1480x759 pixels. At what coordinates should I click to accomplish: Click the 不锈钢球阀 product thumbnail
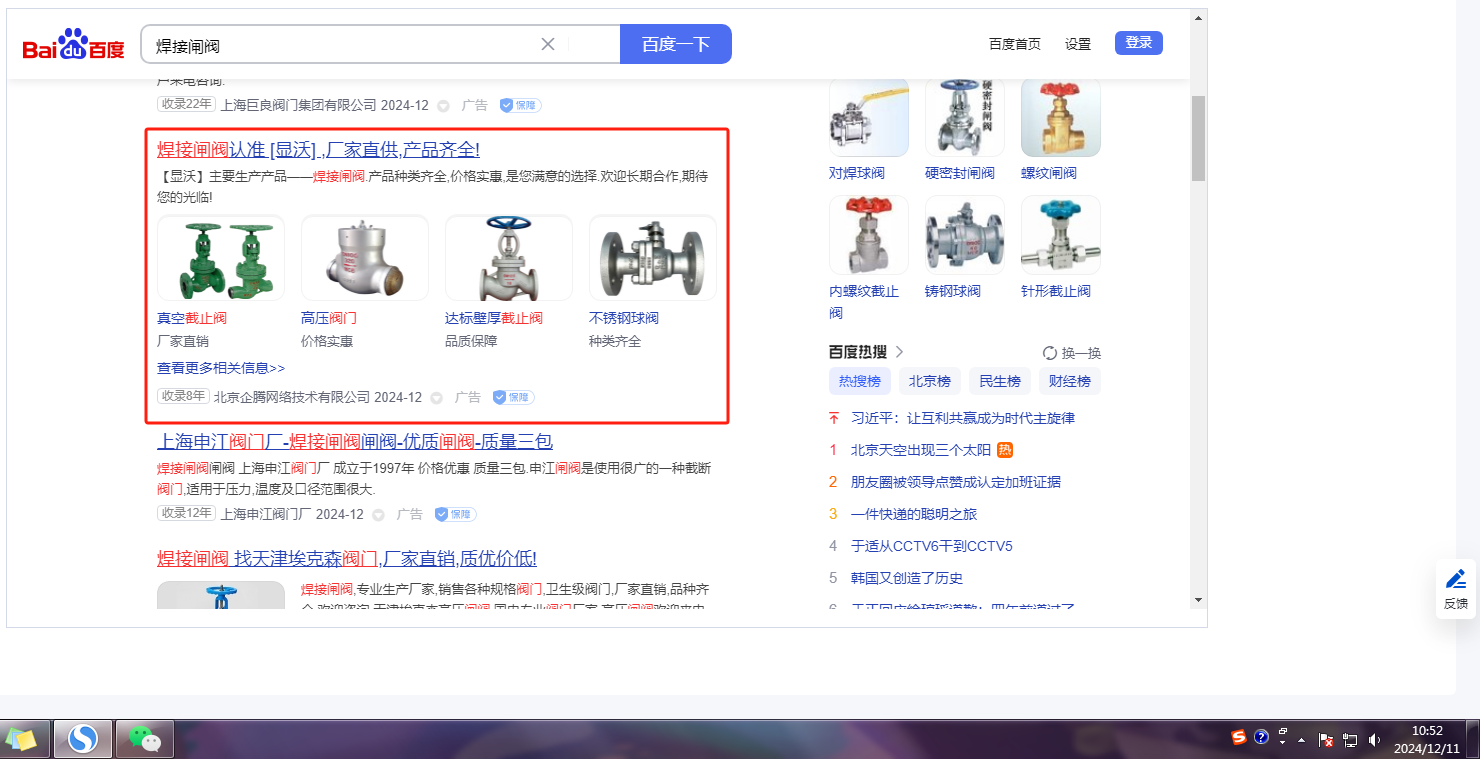tap(653, 258)
